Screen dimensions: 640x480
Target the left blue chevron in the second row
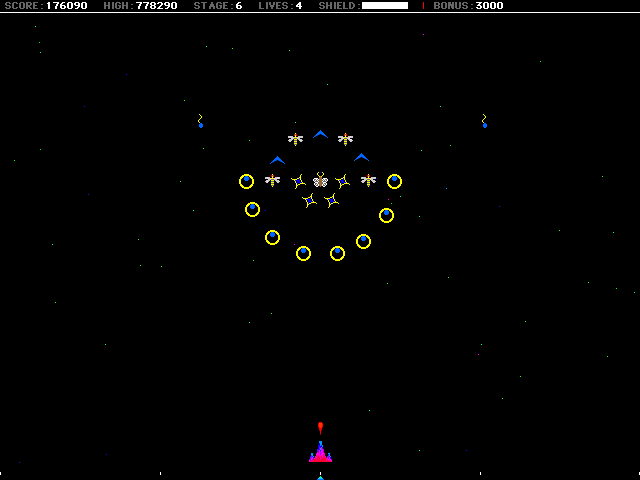(x=278, y=160)
